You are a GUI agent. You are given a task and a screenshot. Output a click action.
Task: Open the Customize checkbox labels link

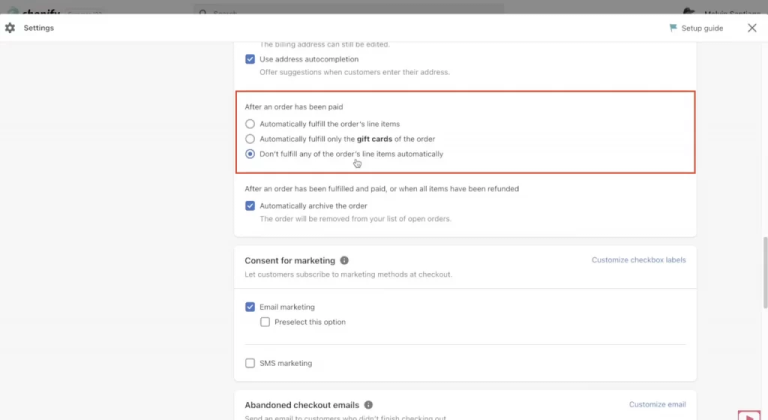point(638,260)
